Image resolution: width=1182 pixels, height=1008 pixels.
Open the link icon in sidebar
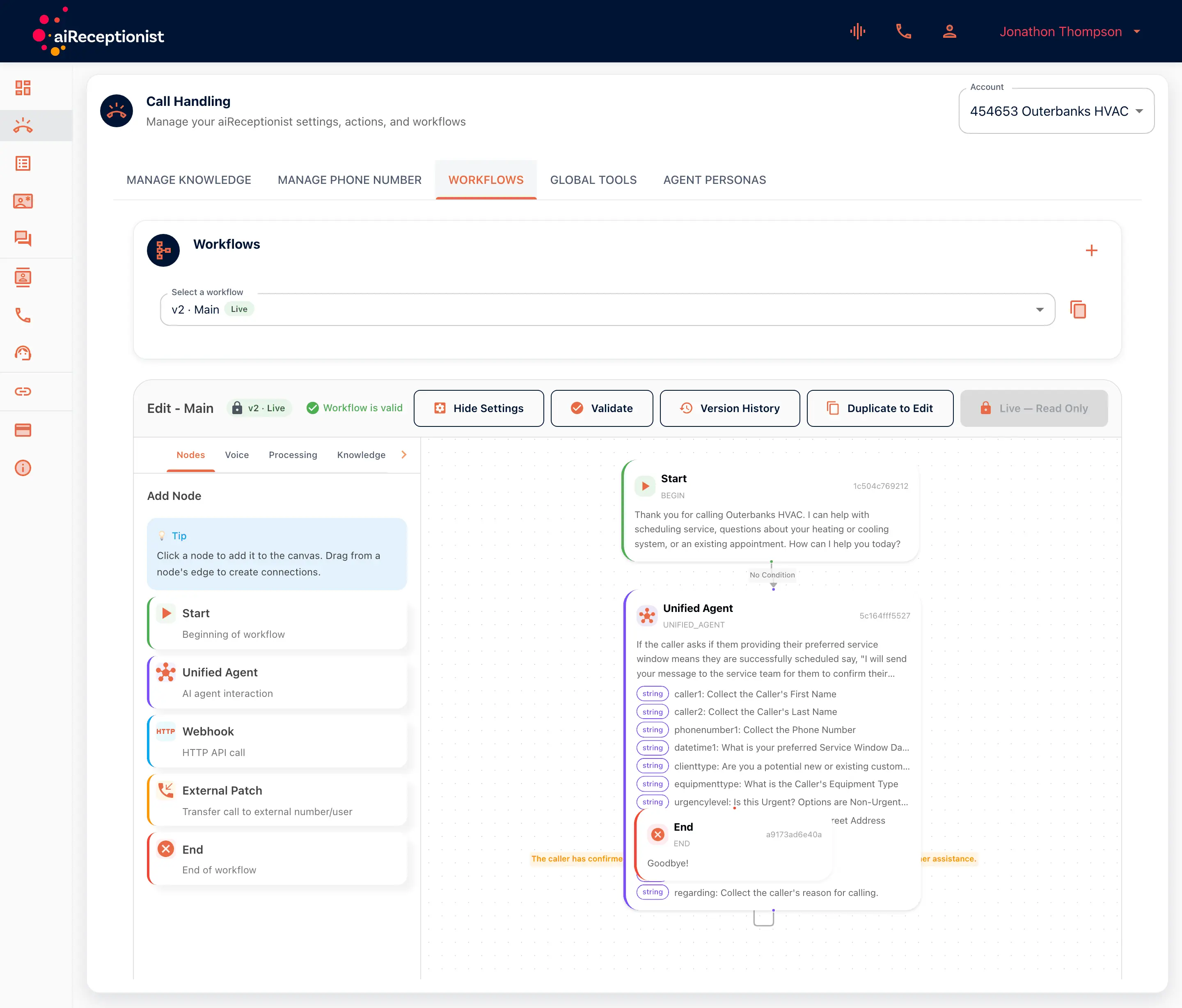tap(23, 391)
